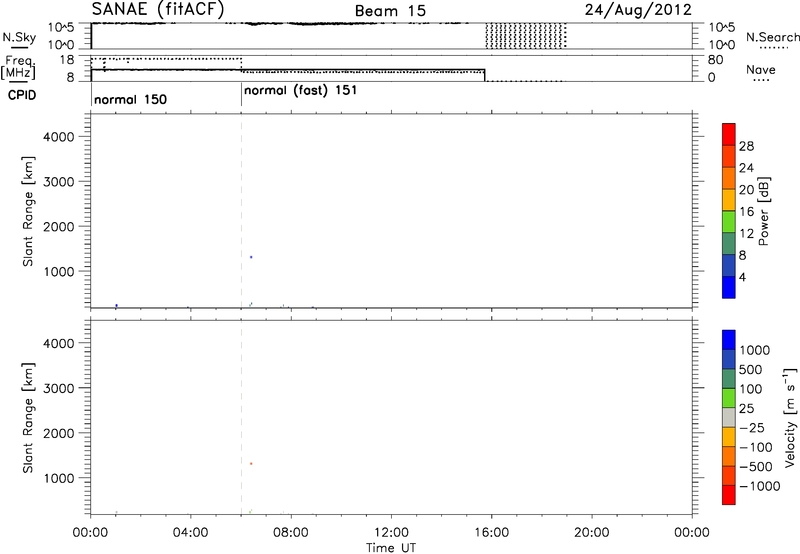Click the red top of power colorbar
The width and height of the screenshot is (800, 554).
click(x=729, y=134)
